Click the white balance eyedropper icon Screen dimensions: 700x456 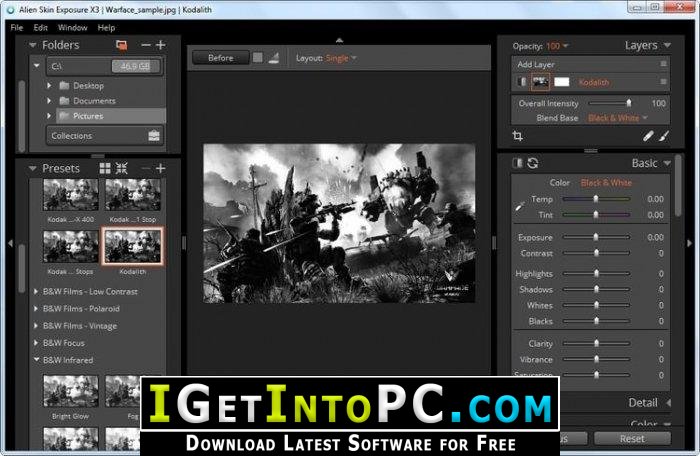(x=520, y=207)
